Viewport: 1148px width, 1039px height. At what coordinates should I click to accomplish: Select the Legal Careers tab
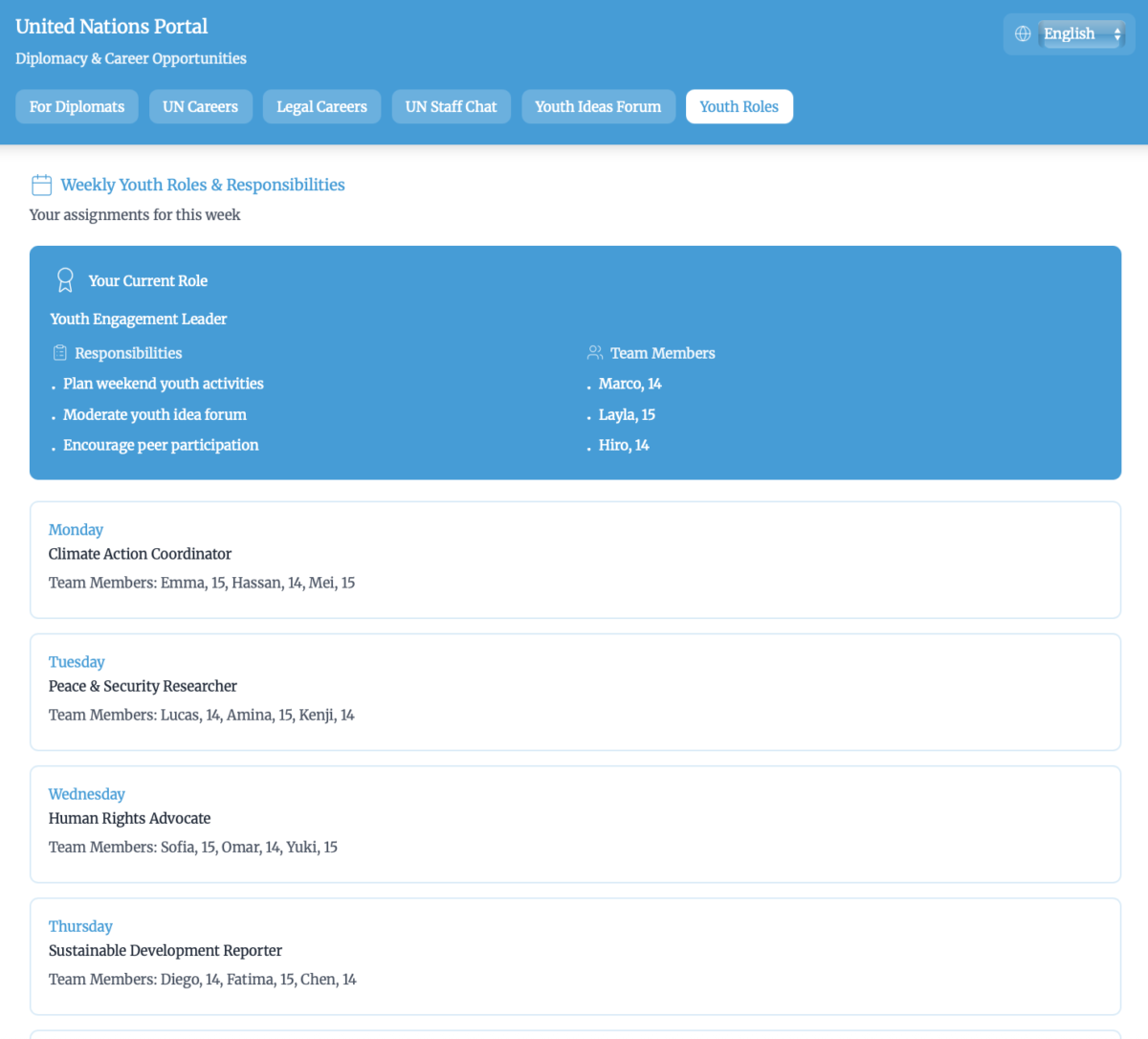(322, 107)
